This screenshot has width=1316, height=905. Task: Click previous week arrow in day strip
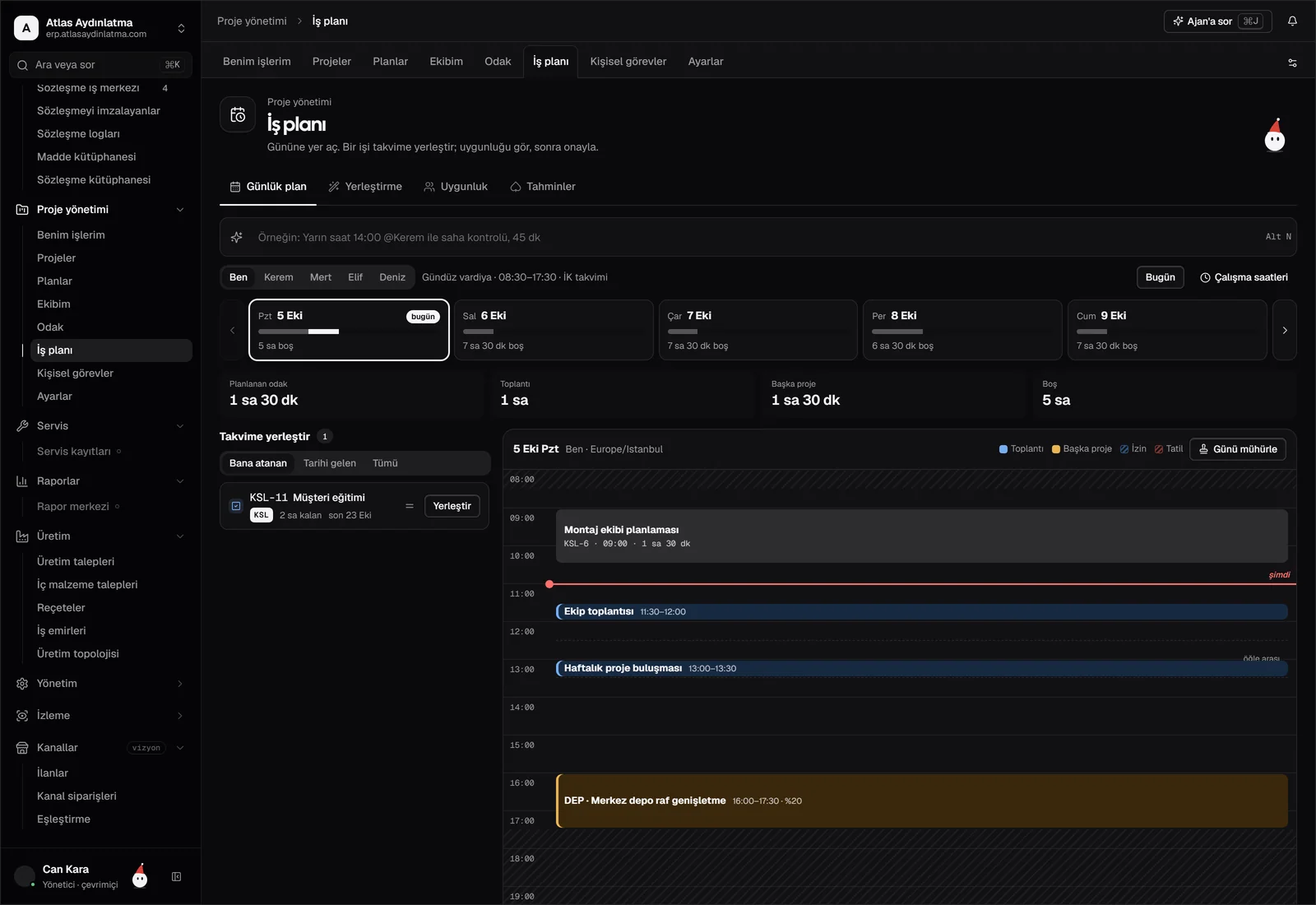(x=232, y=330)
